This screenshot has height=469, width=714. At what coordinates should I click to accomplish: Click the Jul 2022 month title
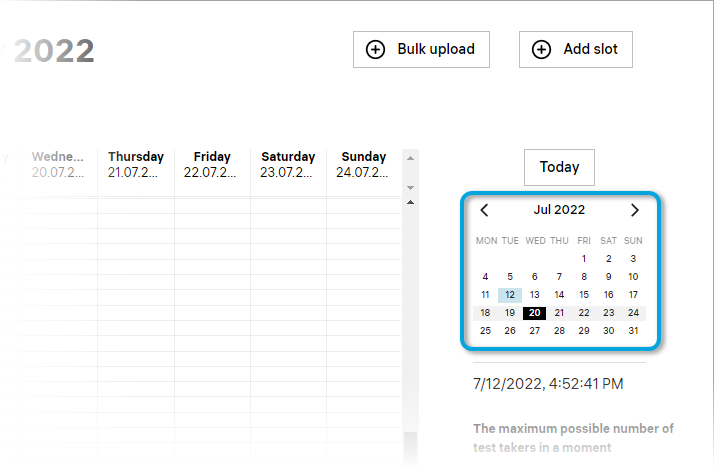pyautogui.click(x=559, y=210)
